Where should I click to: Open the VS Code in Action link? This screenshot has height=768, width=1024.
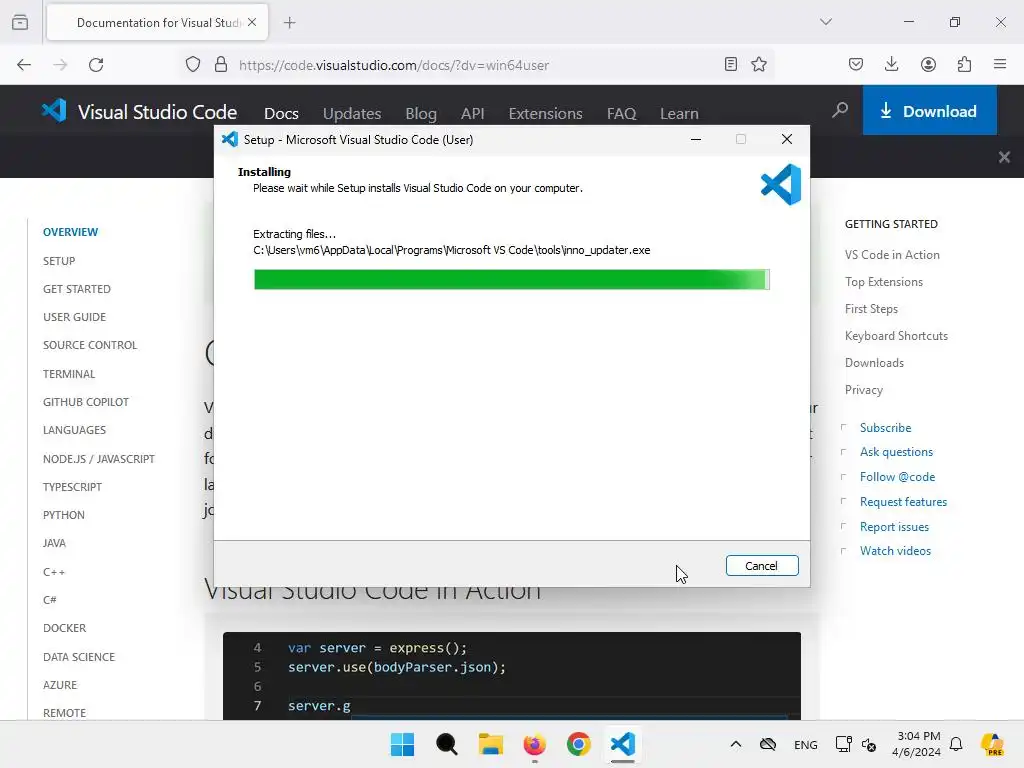[892, 255]
